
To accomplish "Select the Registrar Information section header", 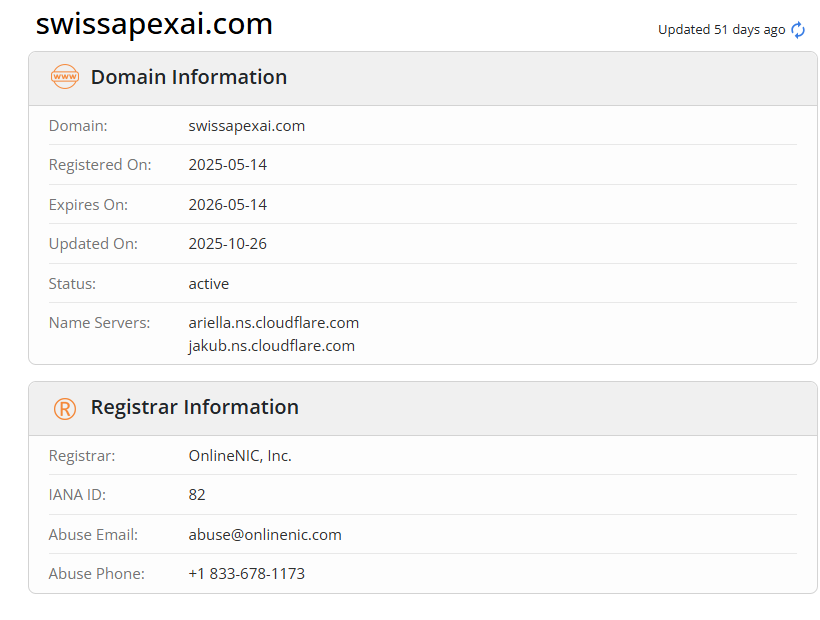I will point(195,407).
